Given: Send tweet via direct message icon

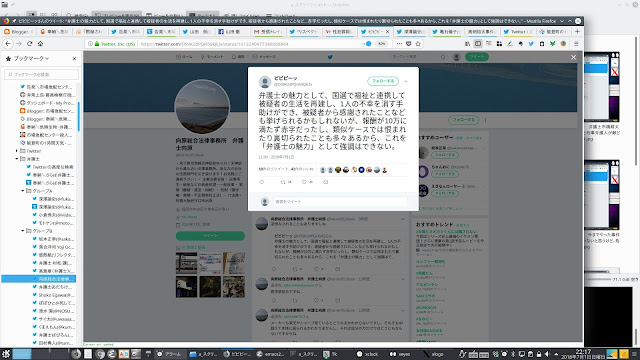Looking at the screenshot, I should tap(325, 182).
